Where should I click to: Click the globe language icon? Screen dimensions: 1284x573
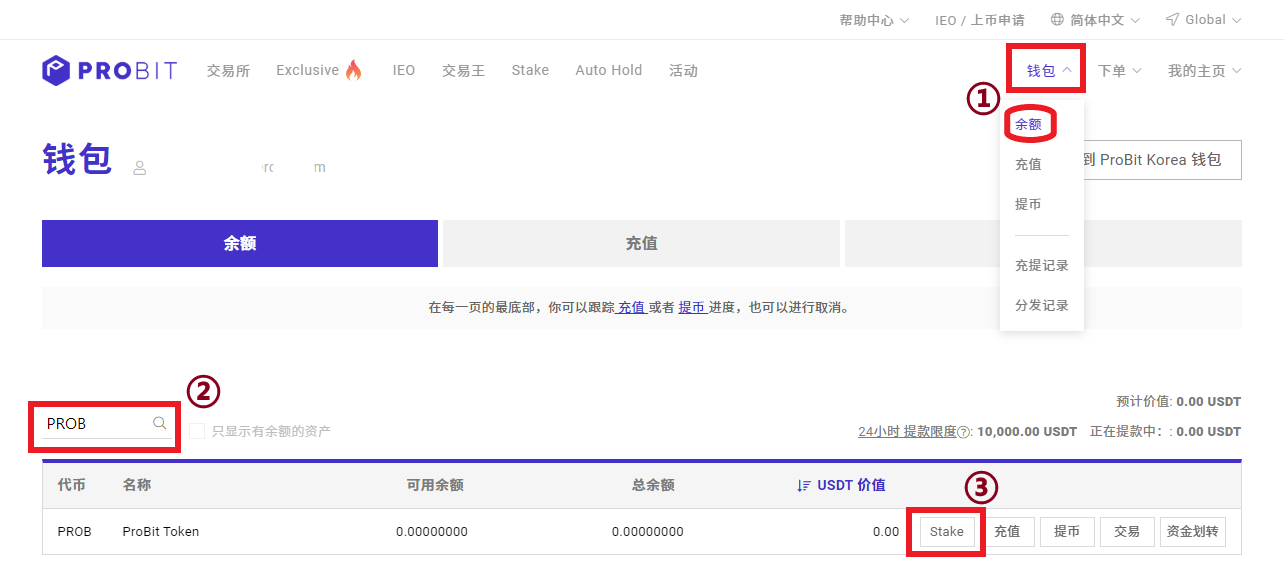click(x=1057, y=19)
